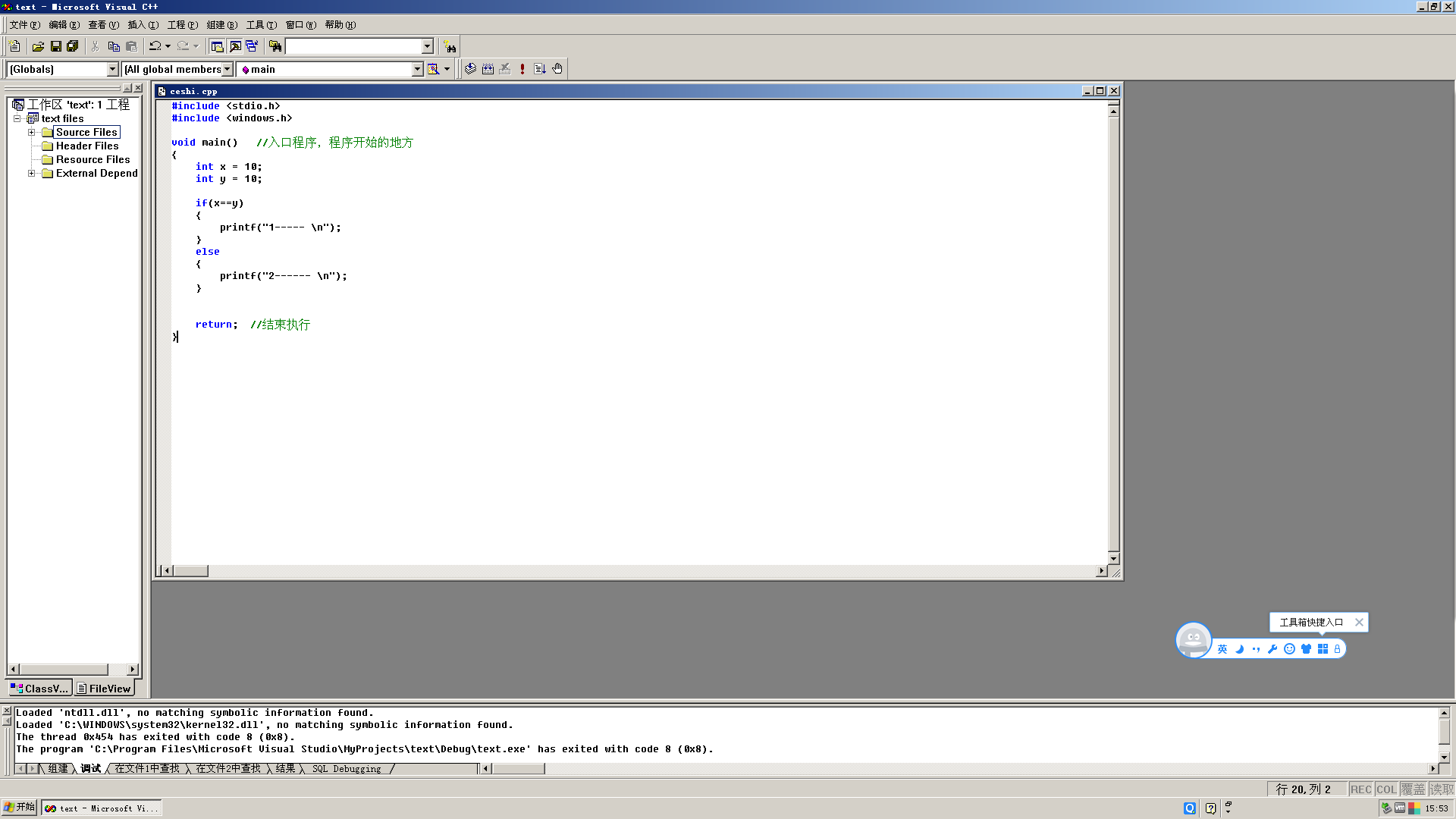Click the Save All disks icon
This screenshot has height=819, width=1456.
[x=73, y=46]
